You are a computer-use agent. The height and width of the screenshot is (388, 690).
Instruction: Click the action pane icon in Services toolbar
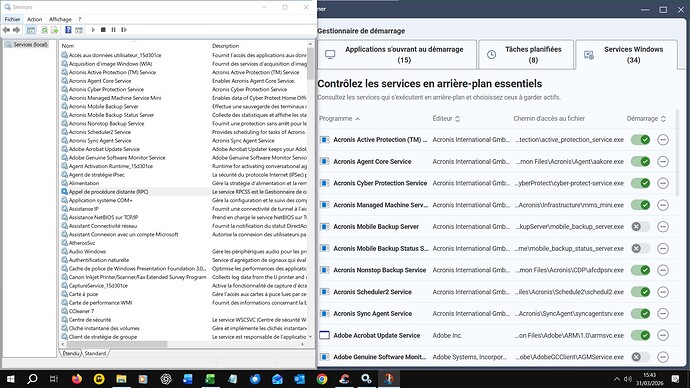pyautogui.click(x=79, y=30)
